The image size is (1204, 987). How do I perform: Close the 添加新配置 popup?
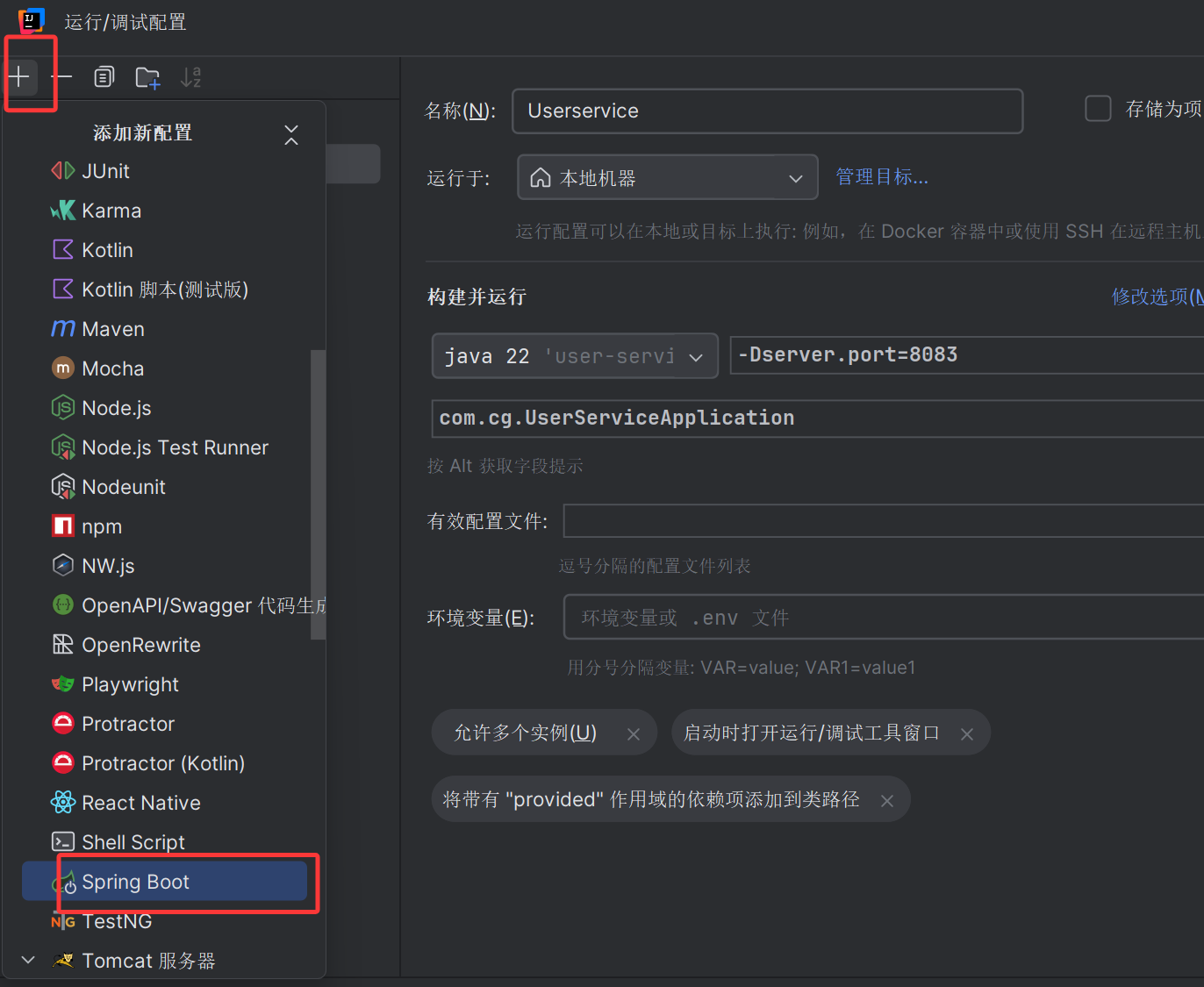pos(291,134)
